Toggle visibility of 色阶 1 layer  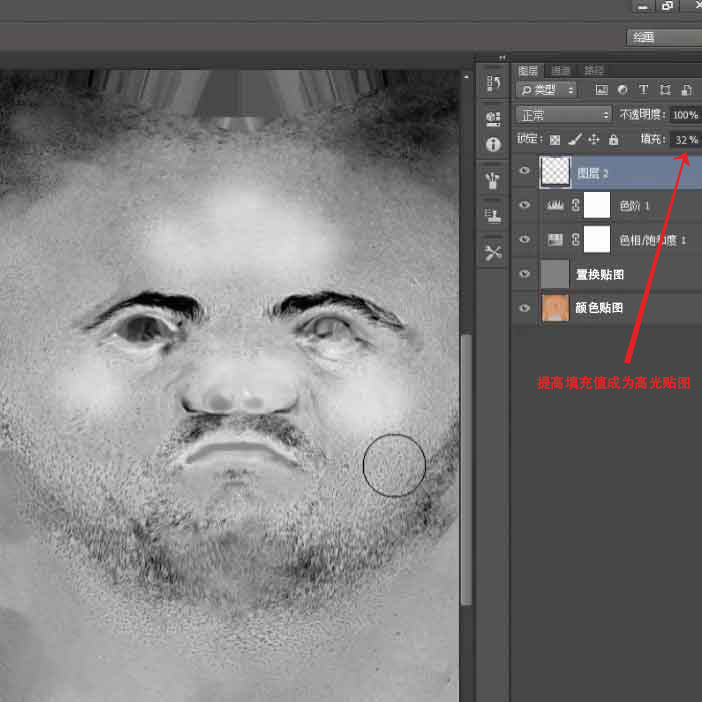pos(524,206)
